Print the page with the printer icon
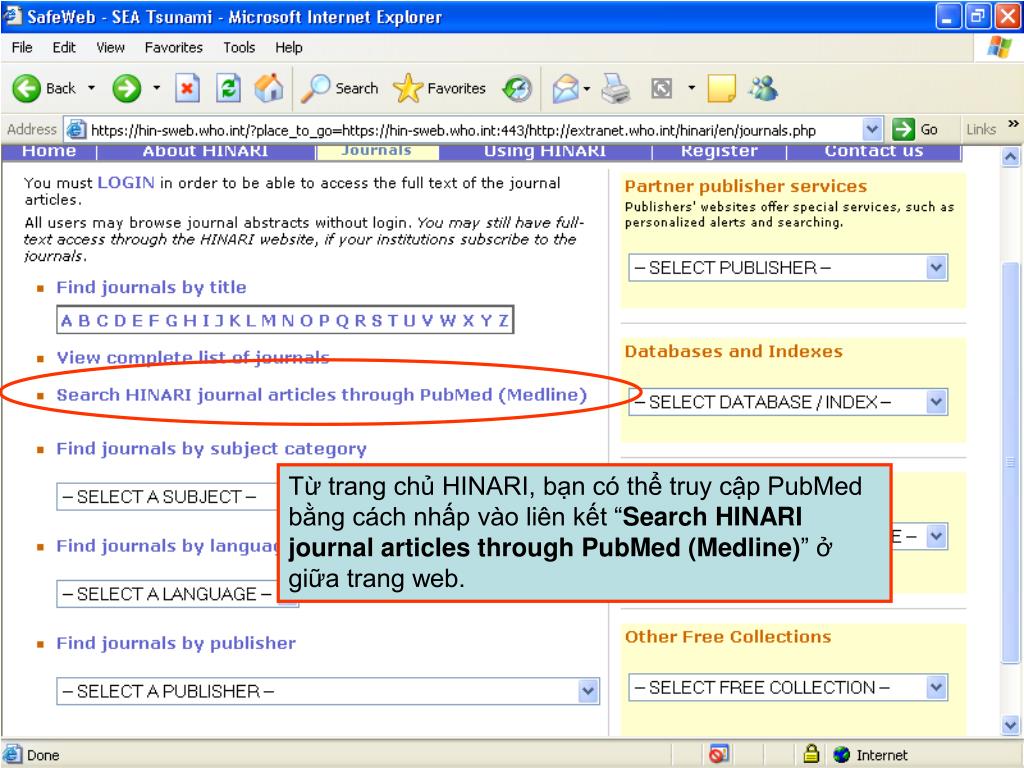Screen dimensions: 1024x768 615,88
